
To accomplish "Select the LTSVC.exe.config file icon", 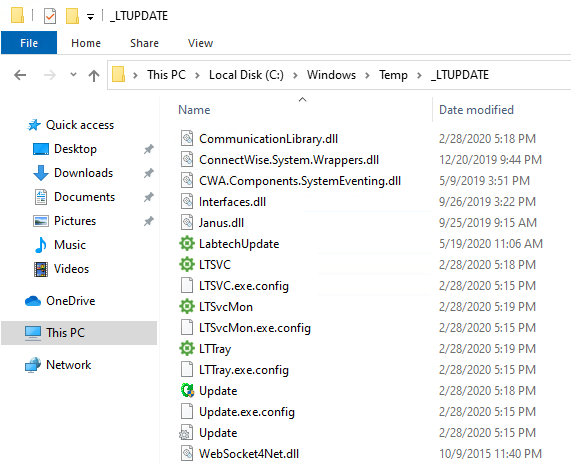I will pyautogui.click(x=187, y=285).
